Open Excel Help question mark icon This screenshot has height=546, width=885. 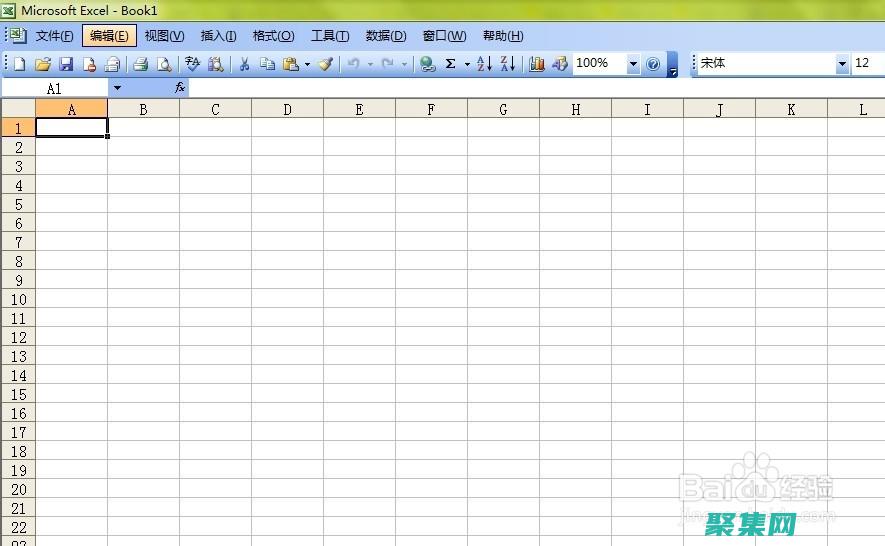[x=653, y=64]
